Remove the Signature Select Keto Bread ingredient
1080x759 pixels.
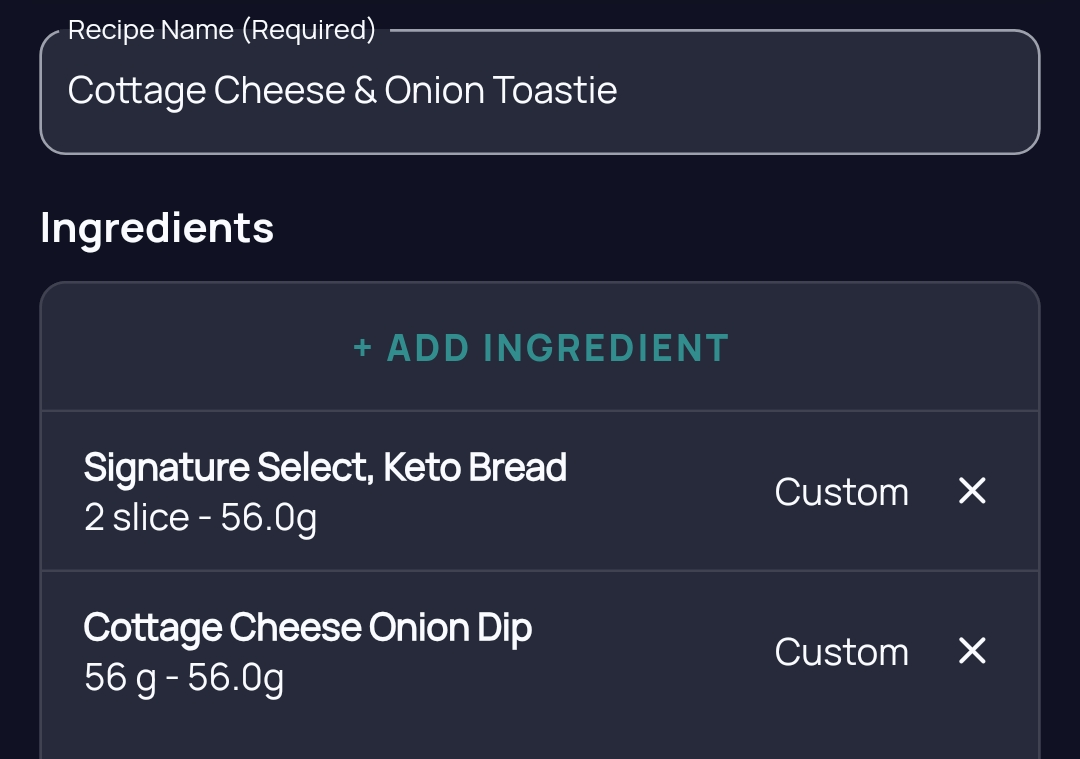(x=972, y=491)
